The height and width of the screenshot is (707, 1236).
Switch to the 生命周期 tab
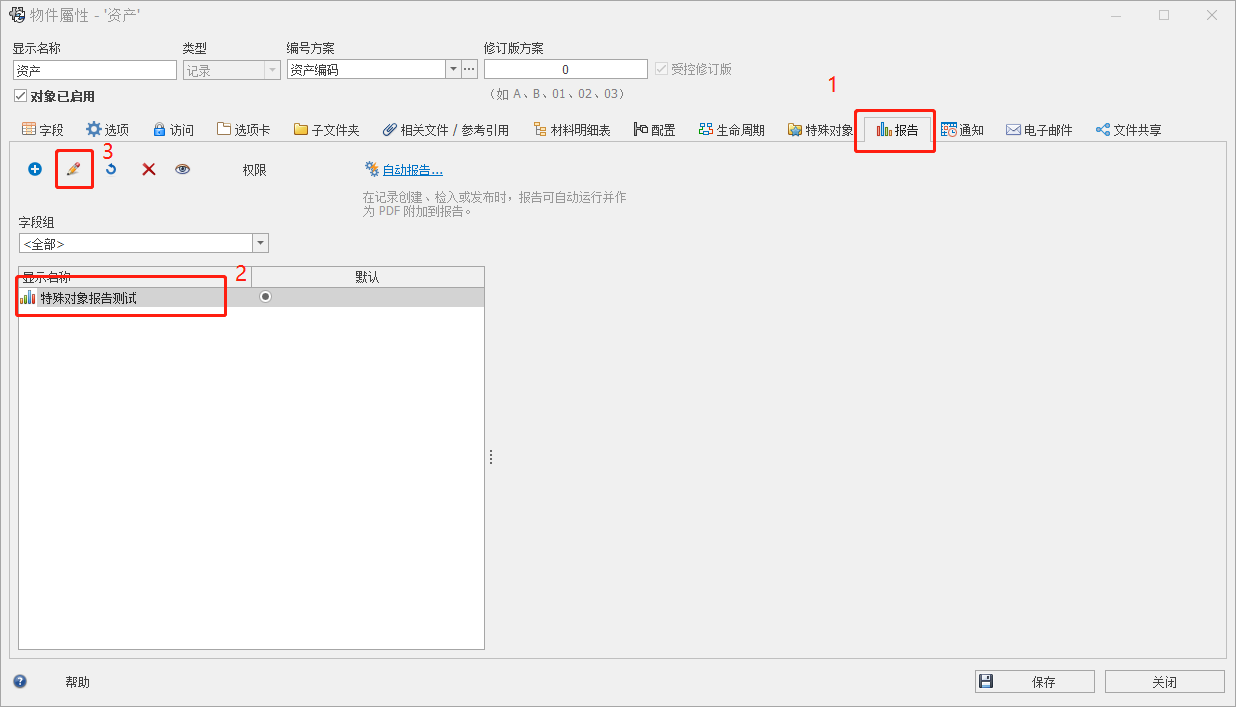(732, 130)
